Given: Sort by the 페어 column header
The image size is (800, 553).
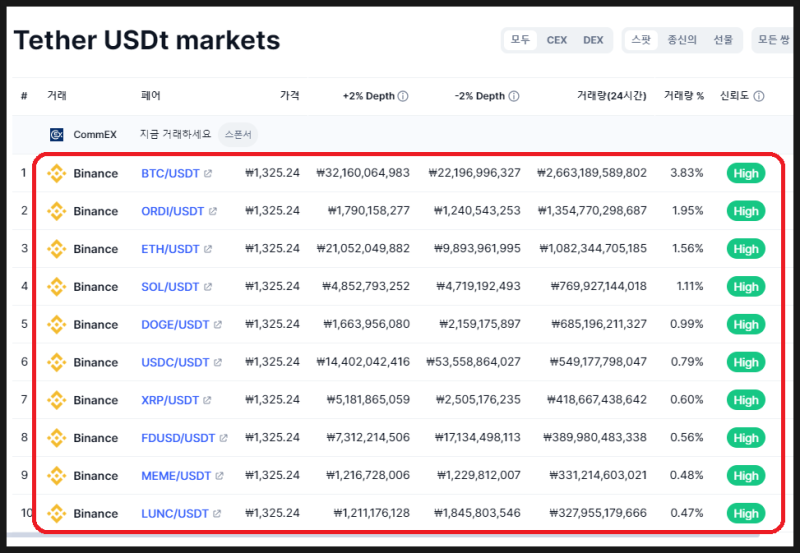Looking at the screenshot, I should point(151,95).
